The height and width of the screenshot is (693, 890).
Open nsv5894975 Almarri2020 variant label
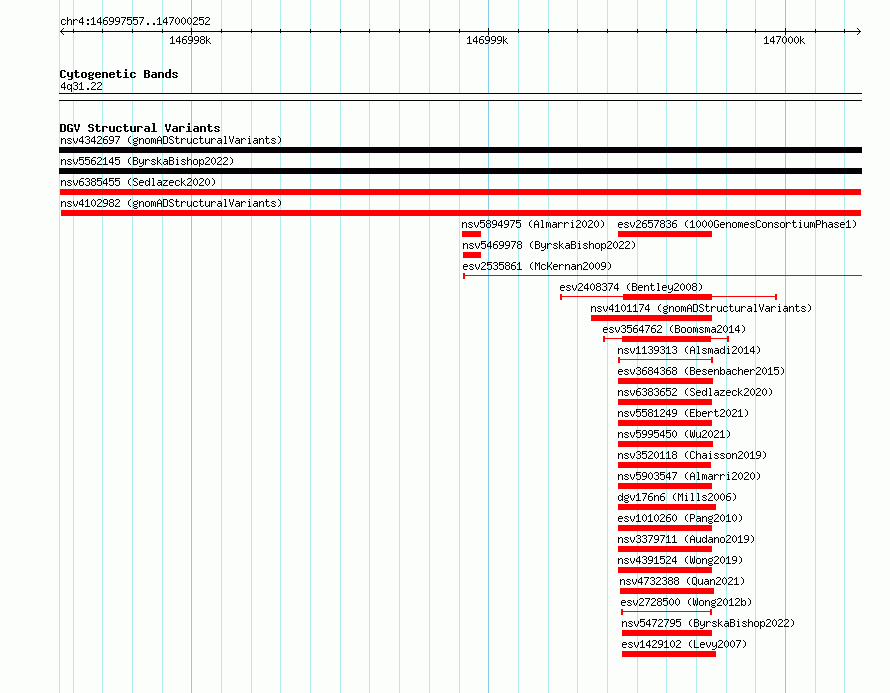point(534,224)
